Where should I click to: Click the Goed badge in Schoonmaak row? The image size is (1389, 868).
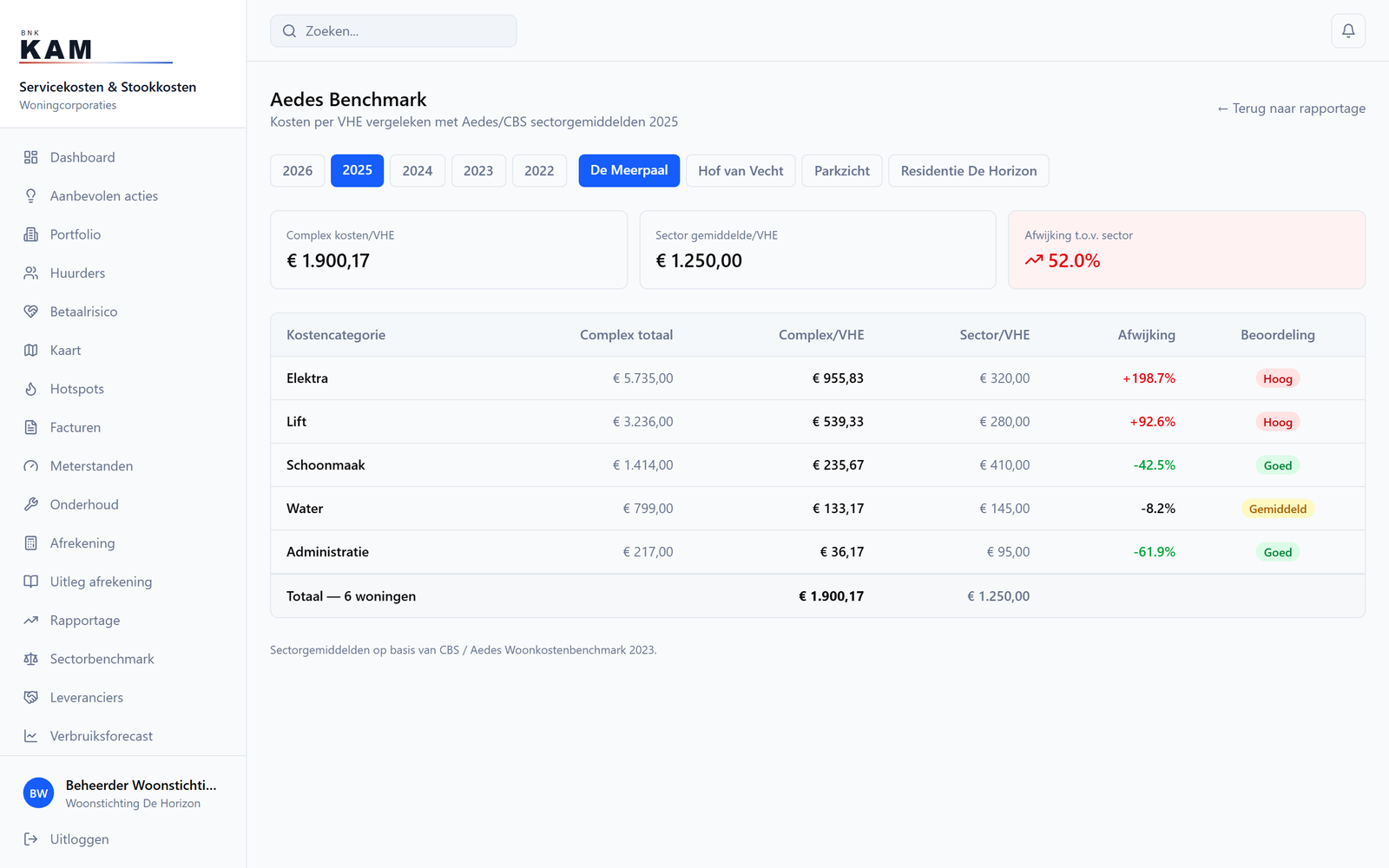(1278, 465)
